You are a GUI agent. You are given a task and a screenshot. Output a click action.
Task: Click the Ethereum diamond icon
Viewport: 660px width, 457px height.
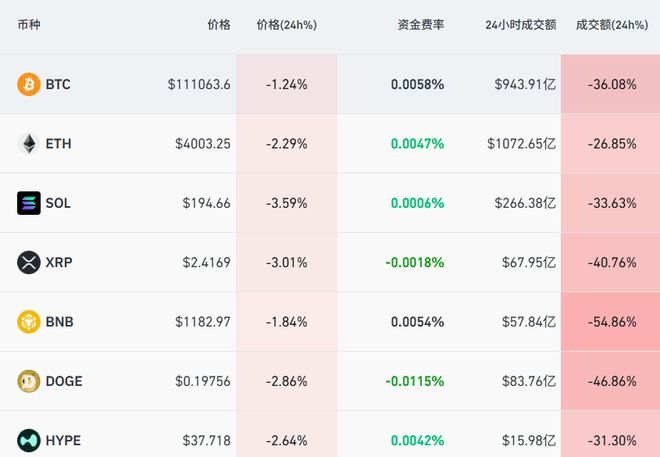(29, 143)
